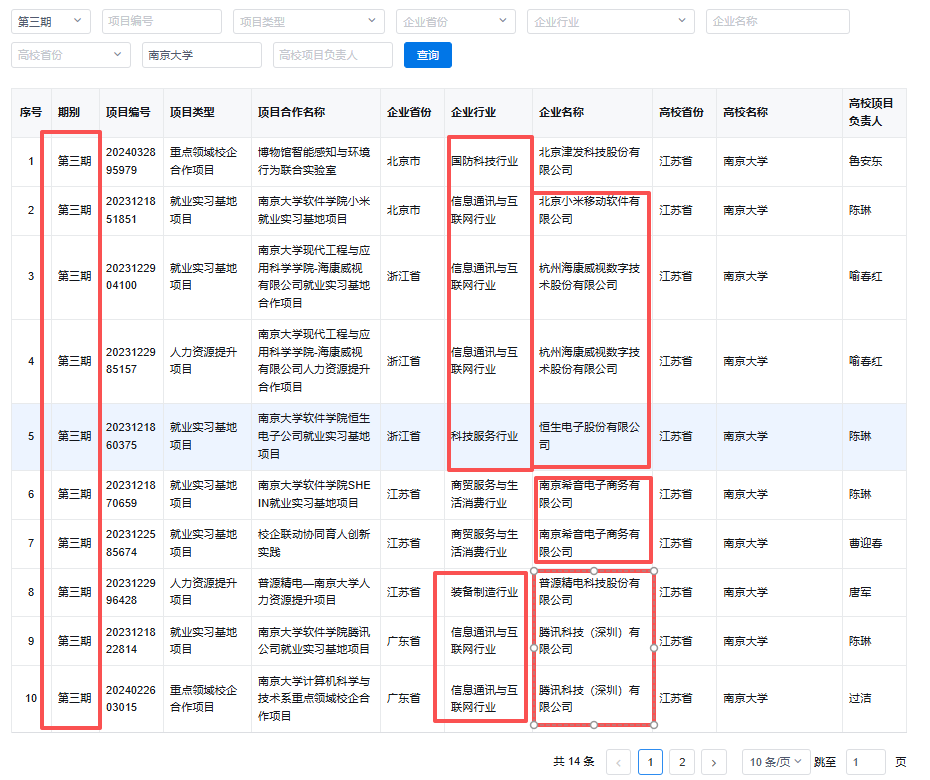Open the 项目类型 dropdown
This screenshot has width=930, height=780.
pyautogui.click(x=308, y=21)
